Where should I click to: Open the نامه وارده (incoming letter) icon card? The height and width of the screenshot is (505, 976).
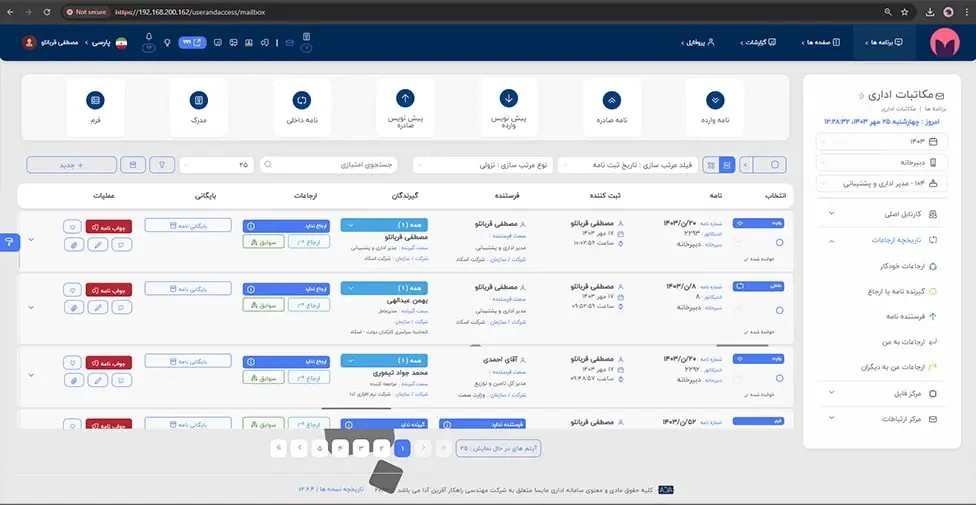click(715, 107)
